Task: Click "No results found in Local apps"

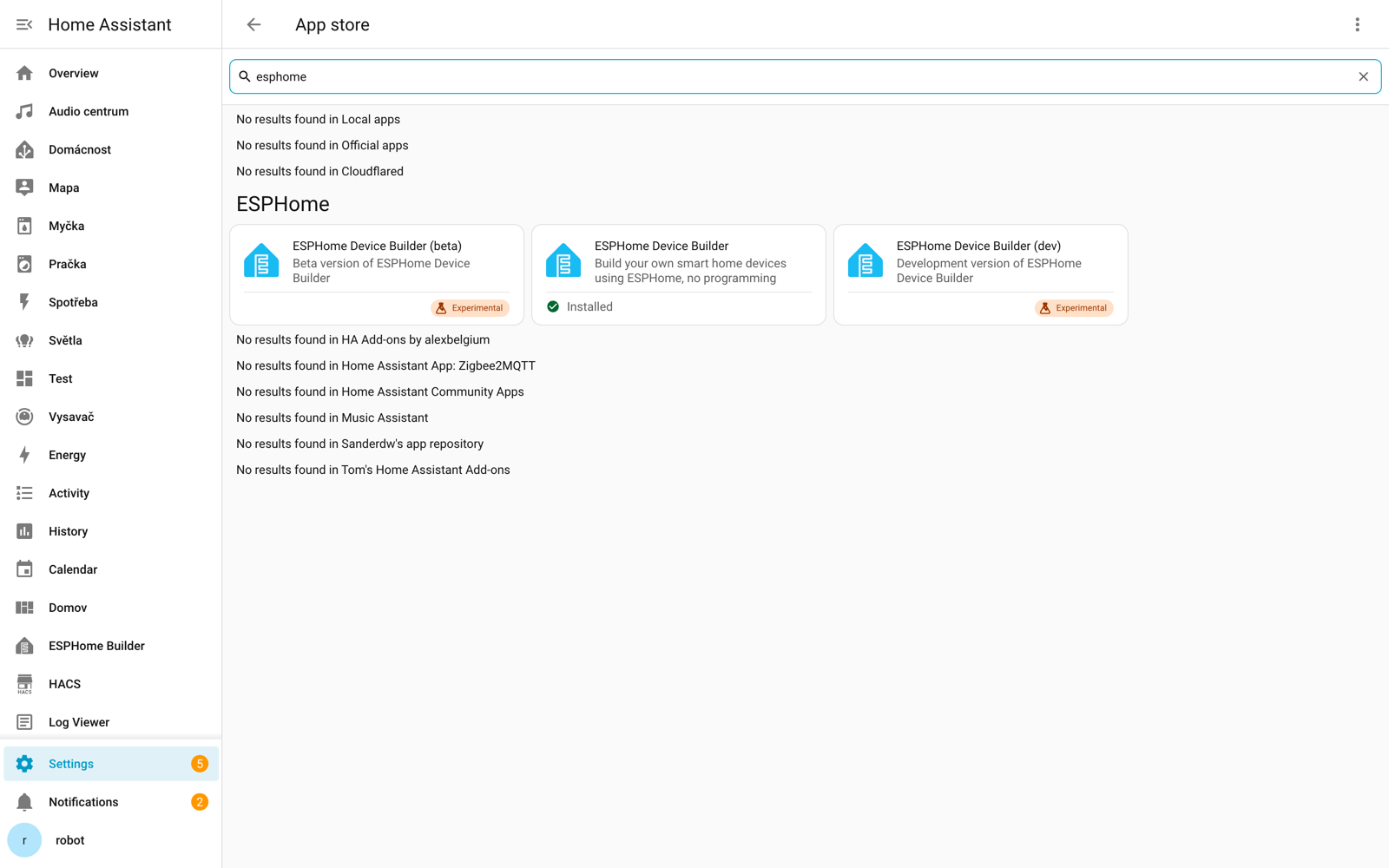Action: (x=319, y=120)
